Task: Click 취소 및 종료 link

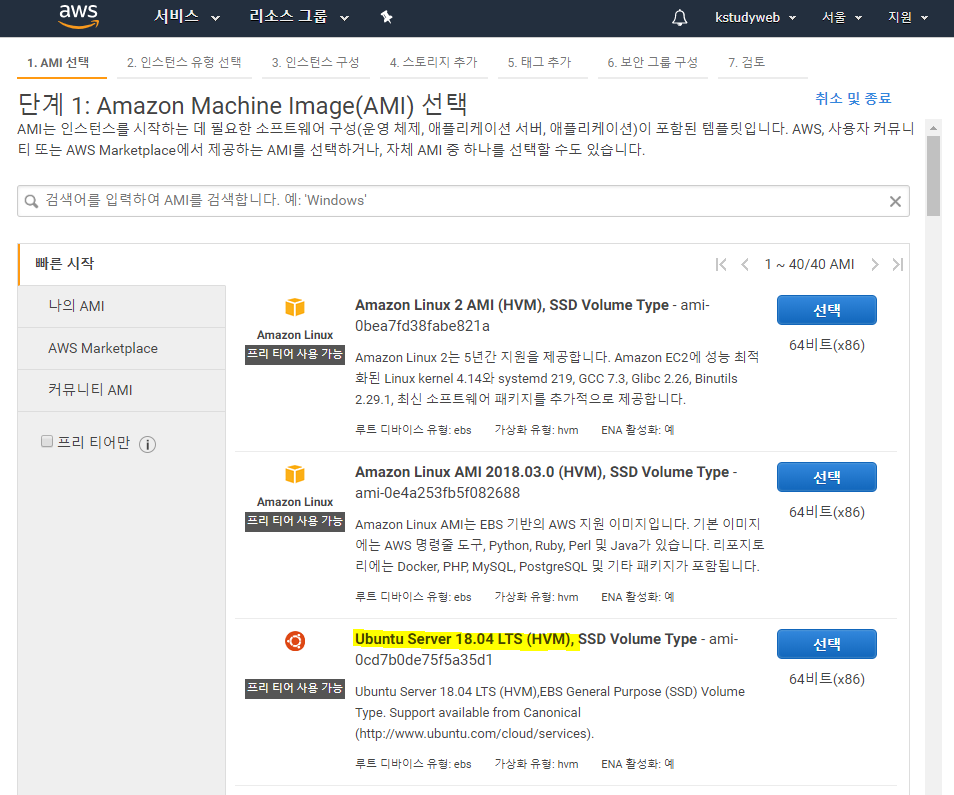Action: [x=853, y=99]
